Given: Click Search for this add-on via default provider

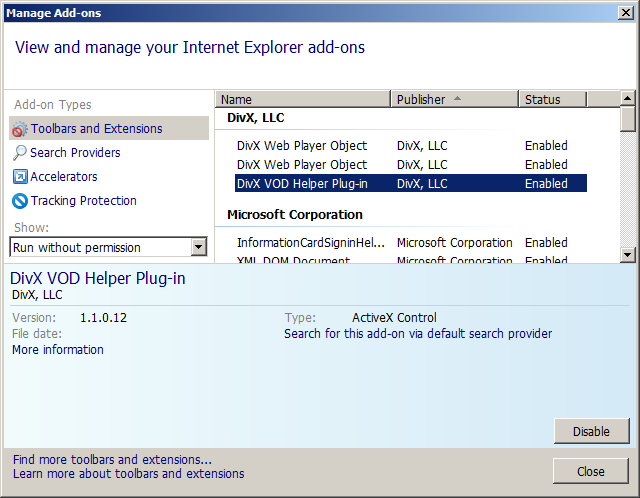Looking at the screenshot, I should click(417, 334).
